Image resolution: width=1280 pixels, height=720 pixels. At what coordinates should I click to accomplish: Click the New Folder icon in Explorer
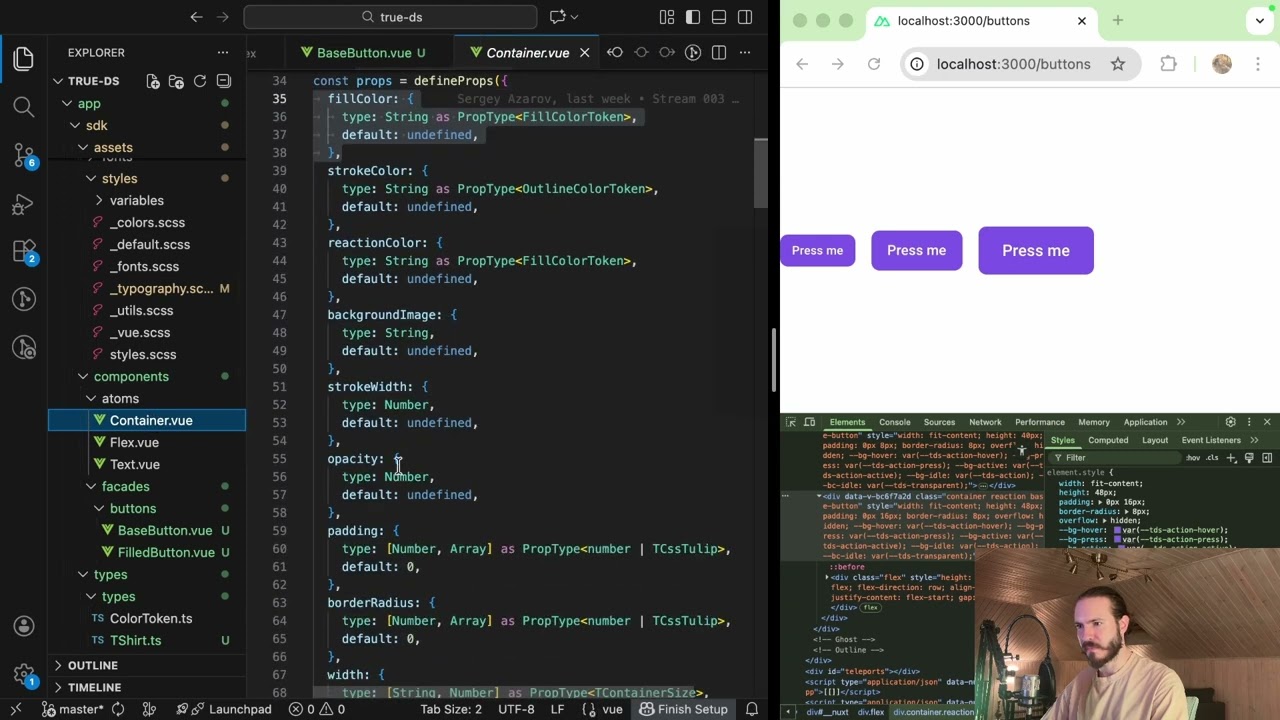176,81
